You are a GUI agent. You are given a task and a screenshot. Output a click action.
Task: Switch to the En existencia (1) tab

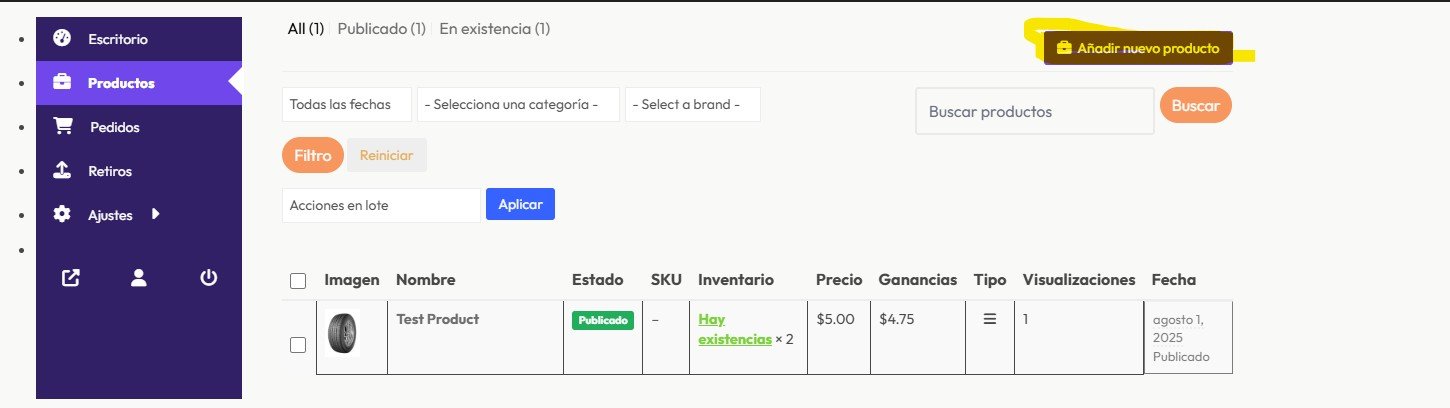point(494,29)
